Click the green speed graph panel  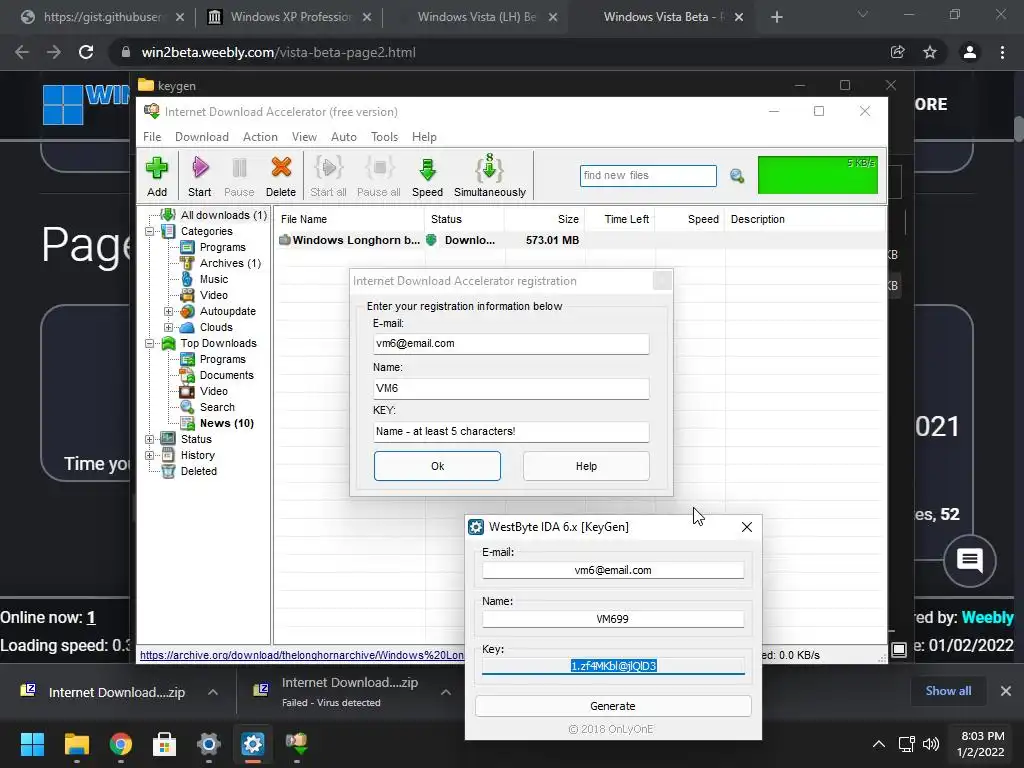[818, 175]
